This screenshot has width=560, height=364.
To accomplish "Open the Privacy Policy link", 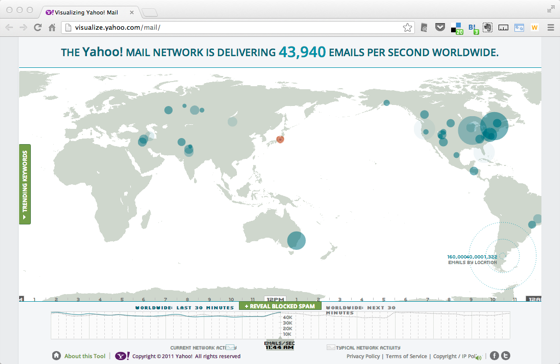I will [363, 356].
